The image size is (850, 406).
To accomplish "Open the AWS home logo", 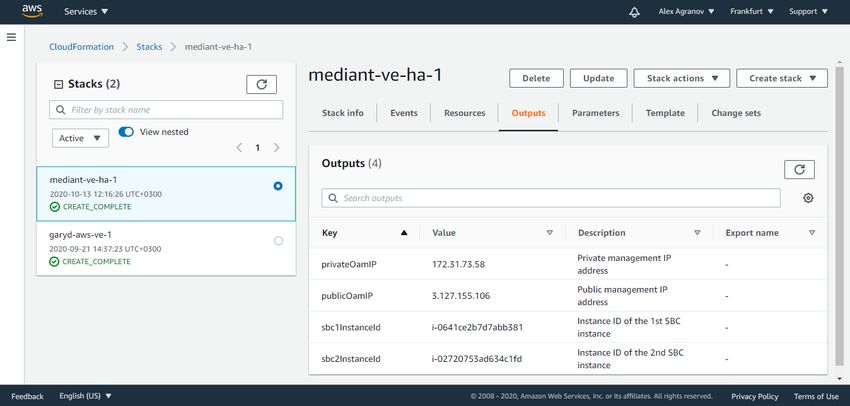I will point(32,11).
